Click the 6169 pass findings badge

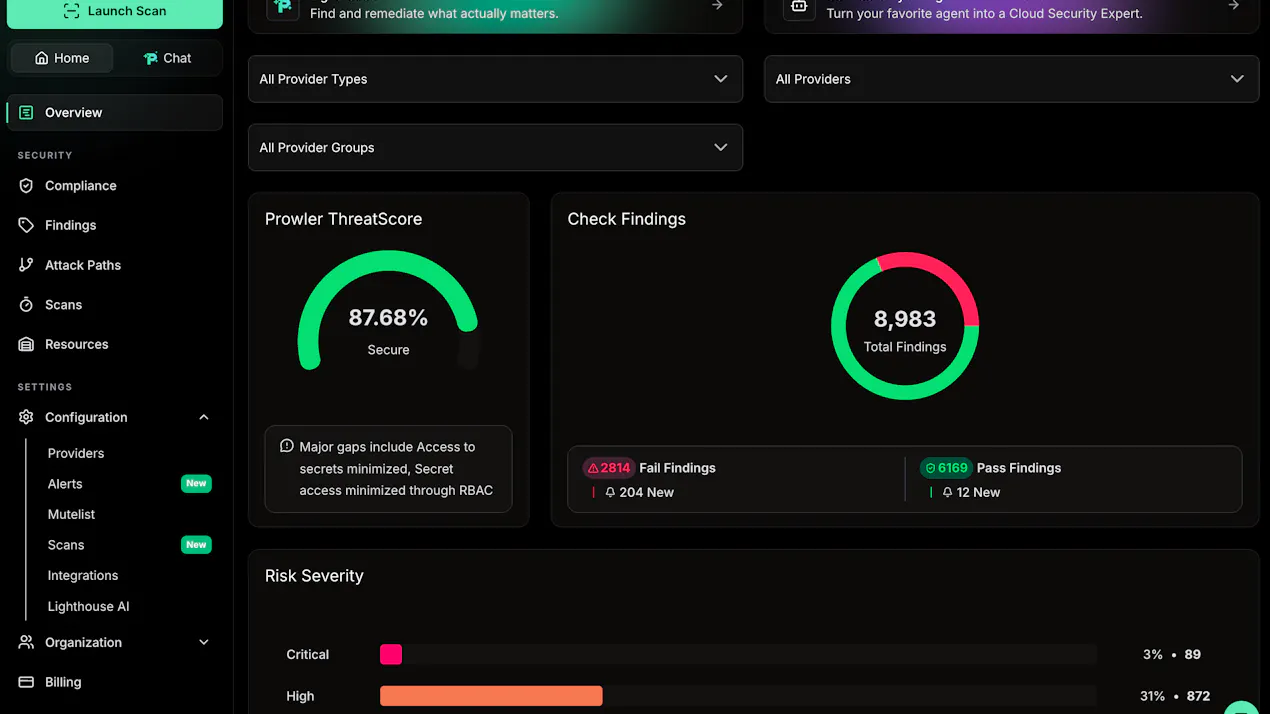pyautogui.click(x=946, y=468)
